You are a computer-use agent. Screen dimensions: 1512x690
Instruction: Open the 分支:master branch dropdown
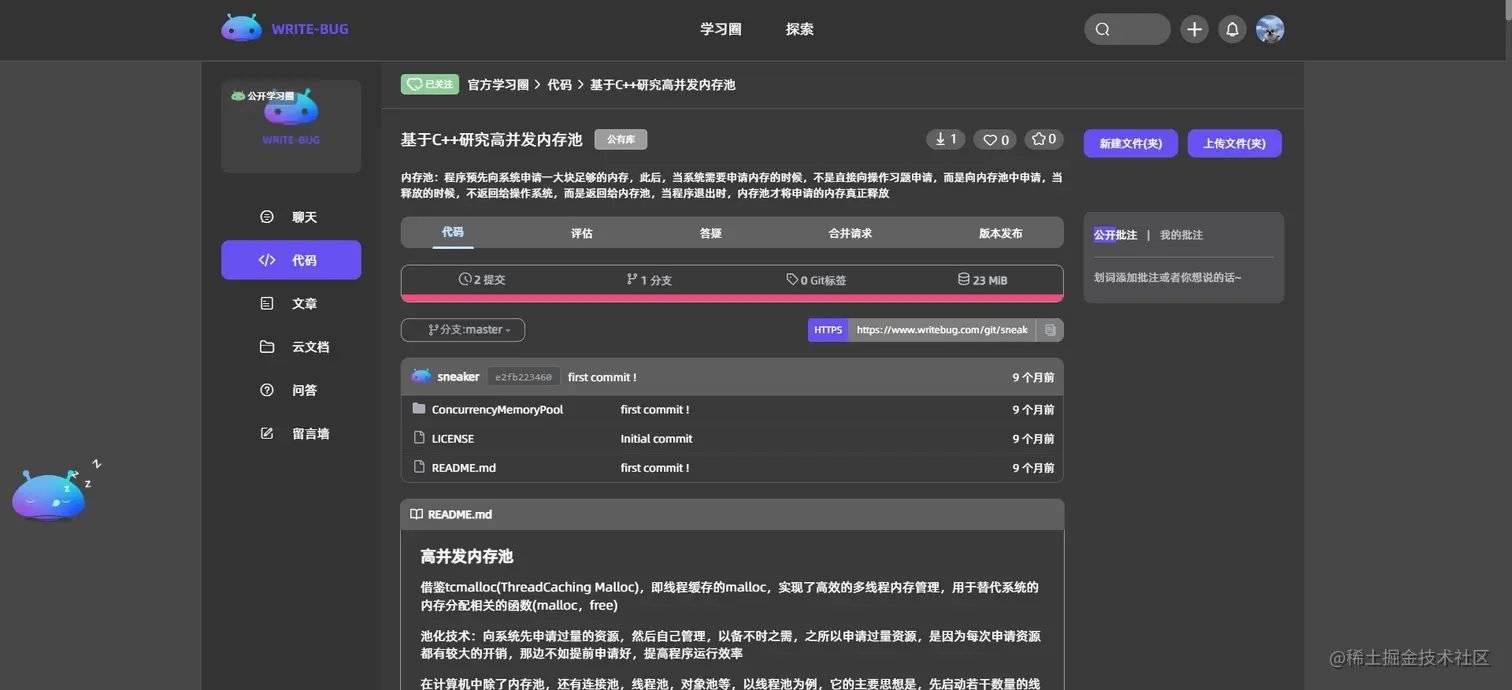click(463, 329)
